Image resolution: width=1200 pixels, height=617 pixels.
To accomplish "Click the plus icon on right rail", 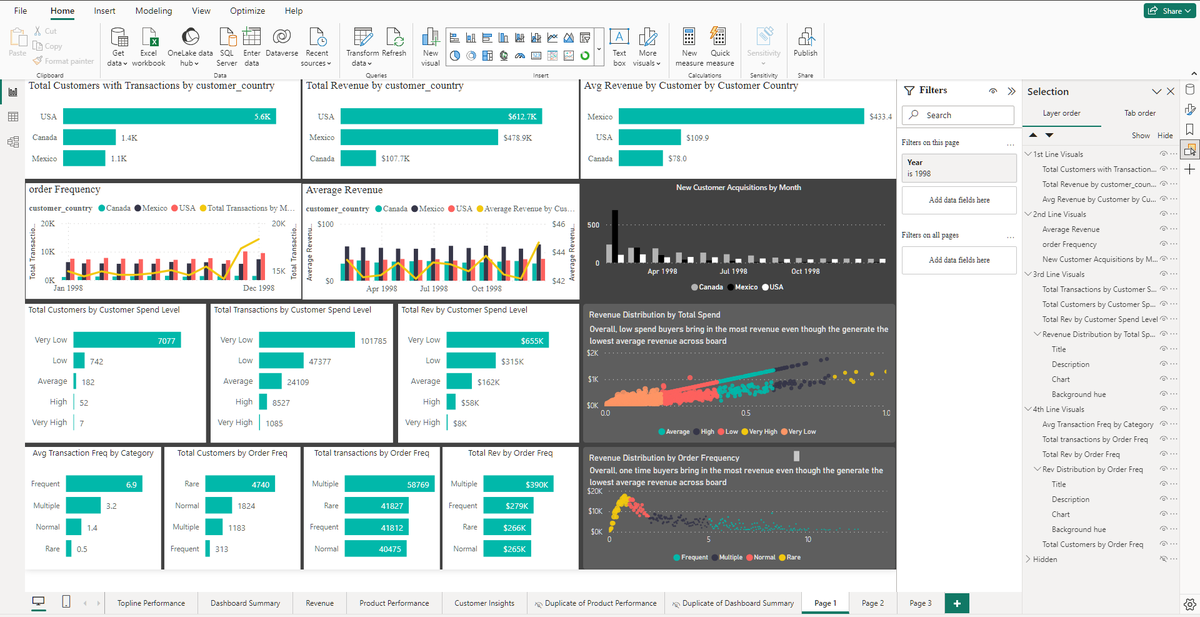I will pos(1189,170).
